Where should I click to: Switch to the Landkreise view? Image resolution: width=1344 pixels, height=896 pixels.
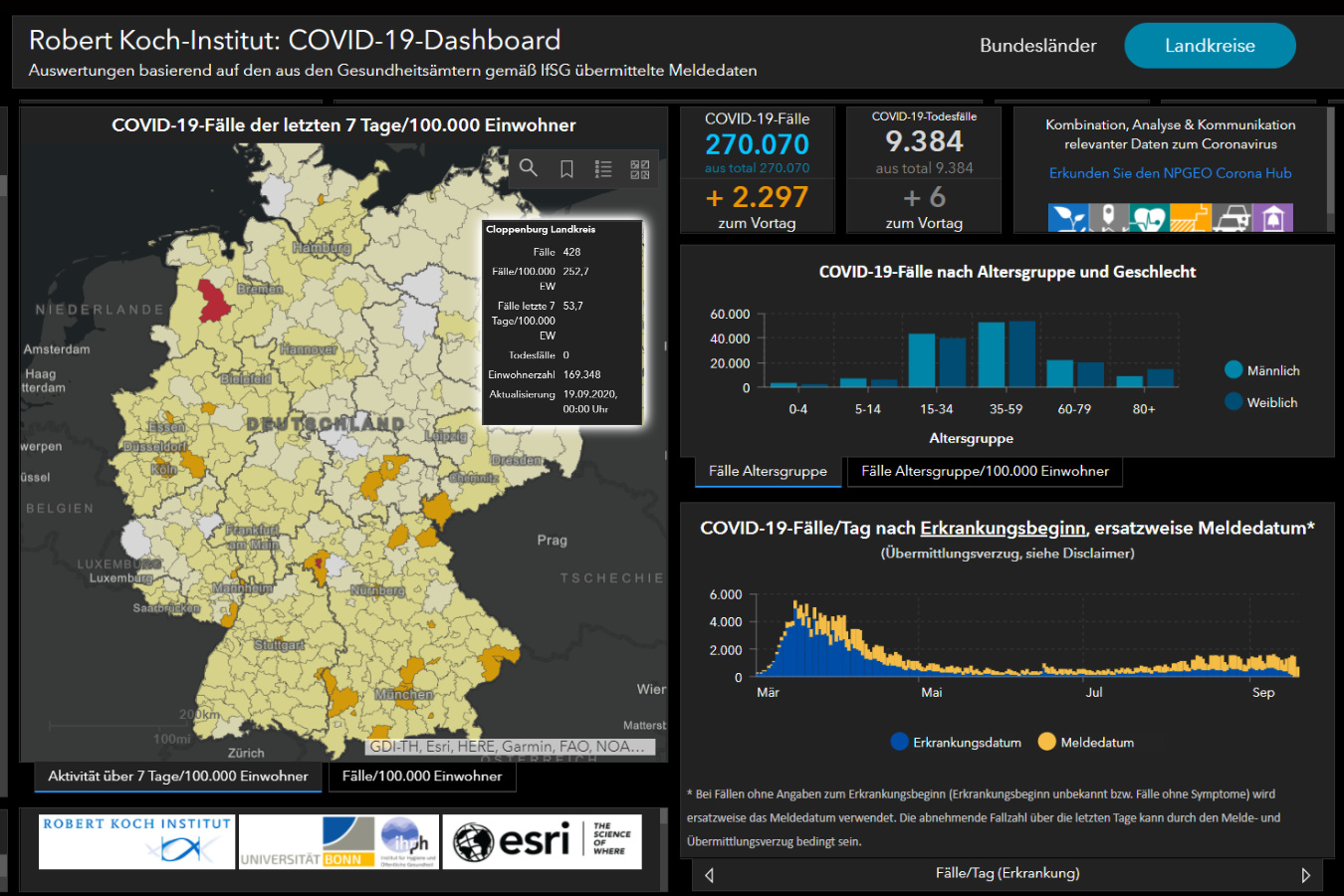(1210, 46)
